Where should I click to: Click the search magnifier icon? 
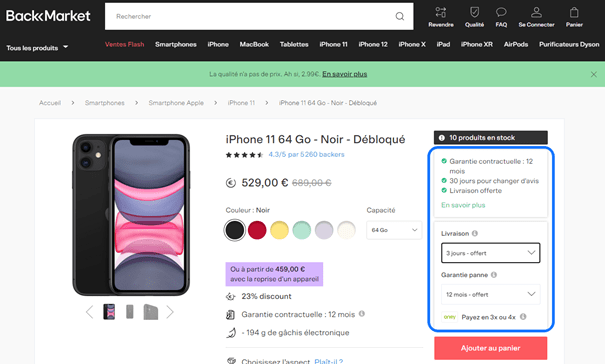click(400, 16)
